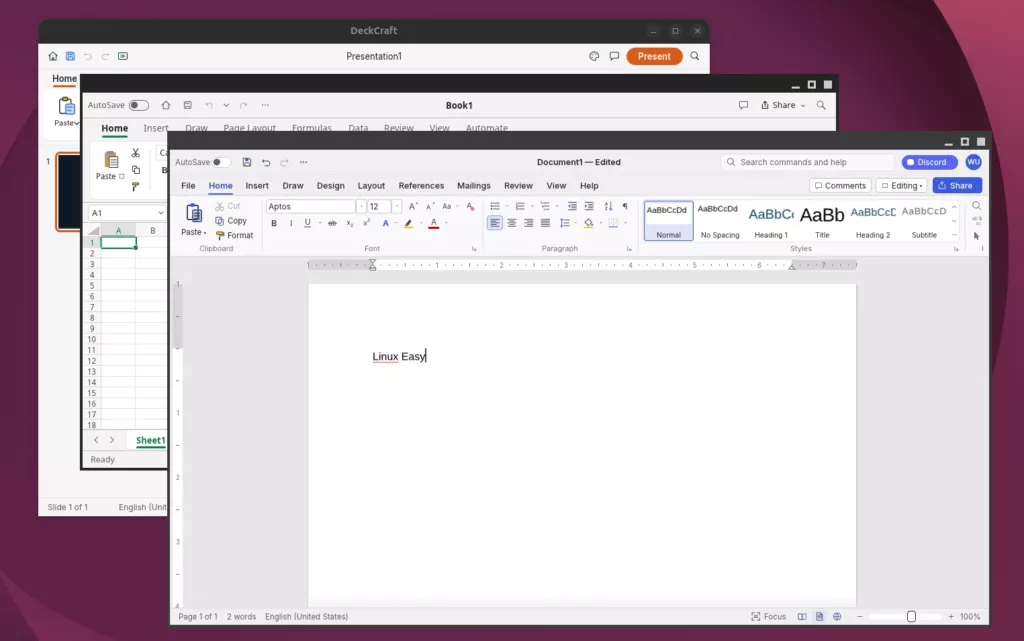Apply the red font color
This screenshot has height=641, width=1024.
(434, 223)
